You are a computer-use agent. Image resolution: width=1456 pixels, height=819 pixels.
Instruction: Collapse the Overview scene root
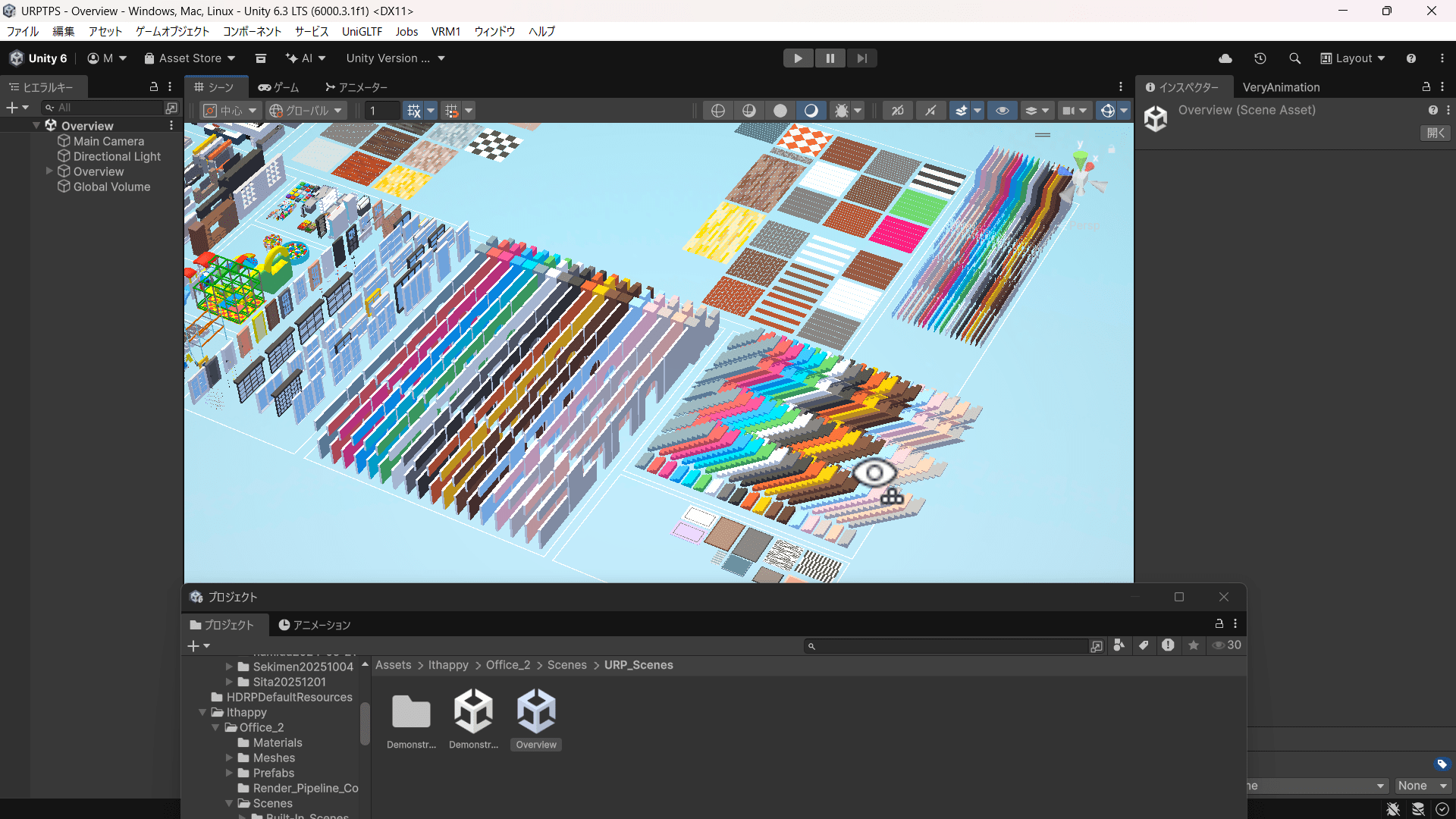point(36,126)
